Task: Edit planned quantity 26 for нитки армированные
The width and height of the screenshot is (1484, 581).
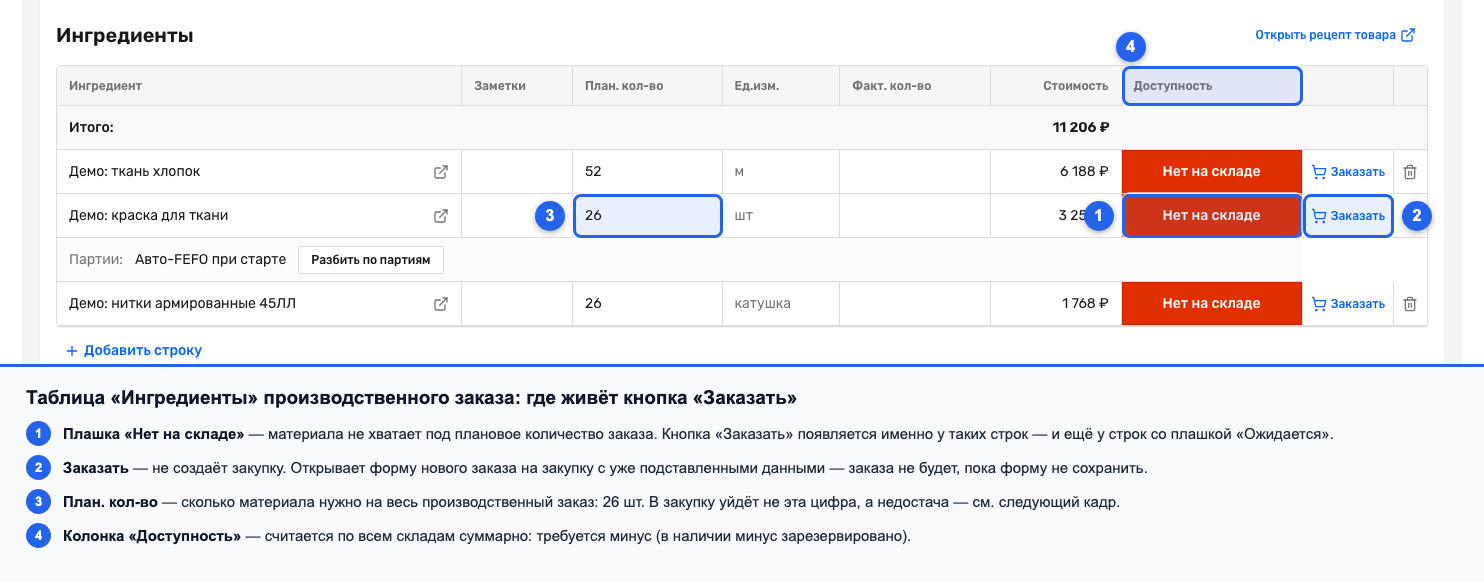Action: coord(647,304)
